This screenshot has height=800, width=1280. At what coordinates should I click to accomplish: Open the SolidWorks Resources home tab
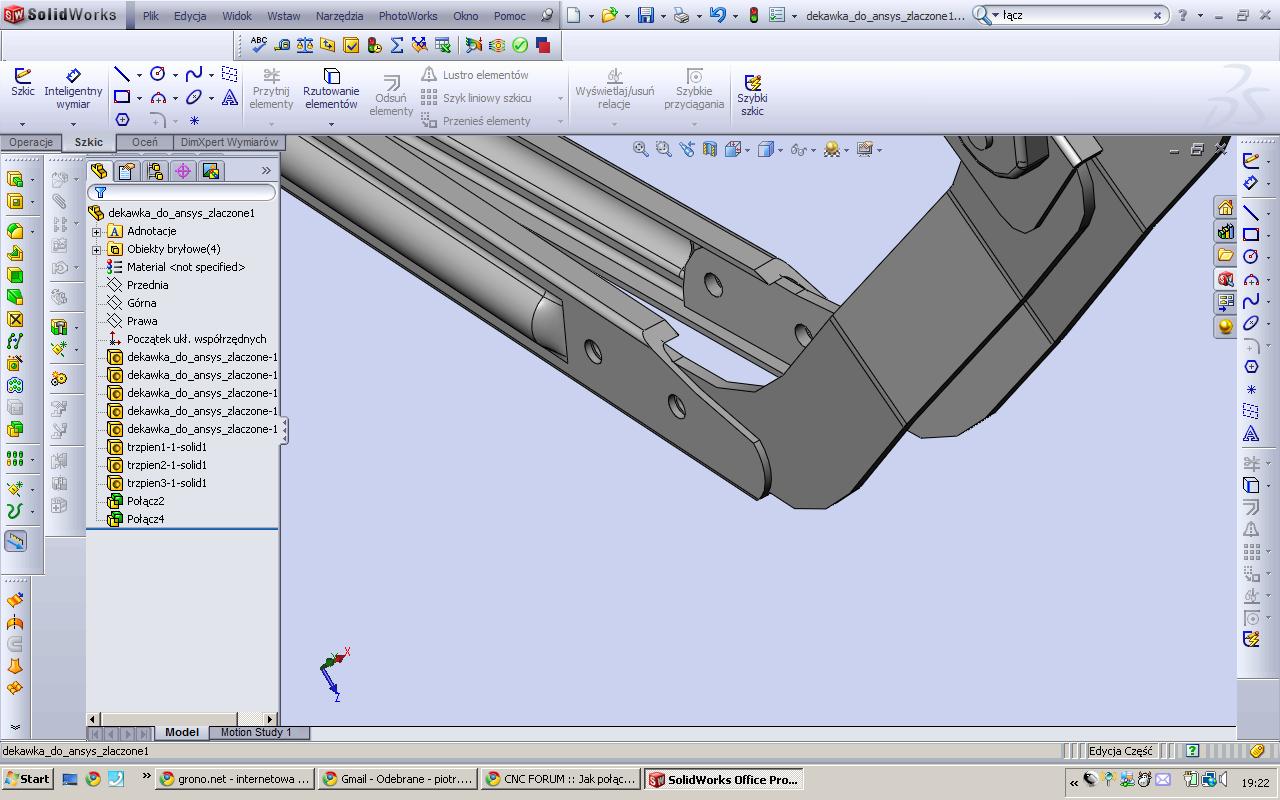1225,207
